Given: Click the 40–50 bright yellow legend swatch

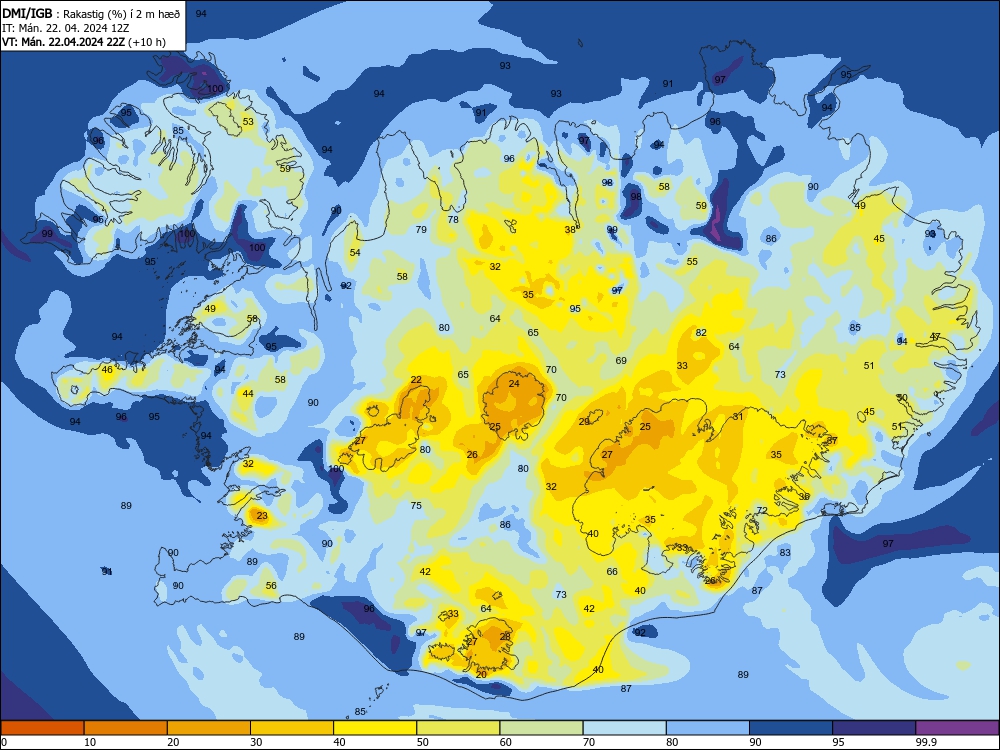Looking at the screenshot, I should (x=375, y=728).
